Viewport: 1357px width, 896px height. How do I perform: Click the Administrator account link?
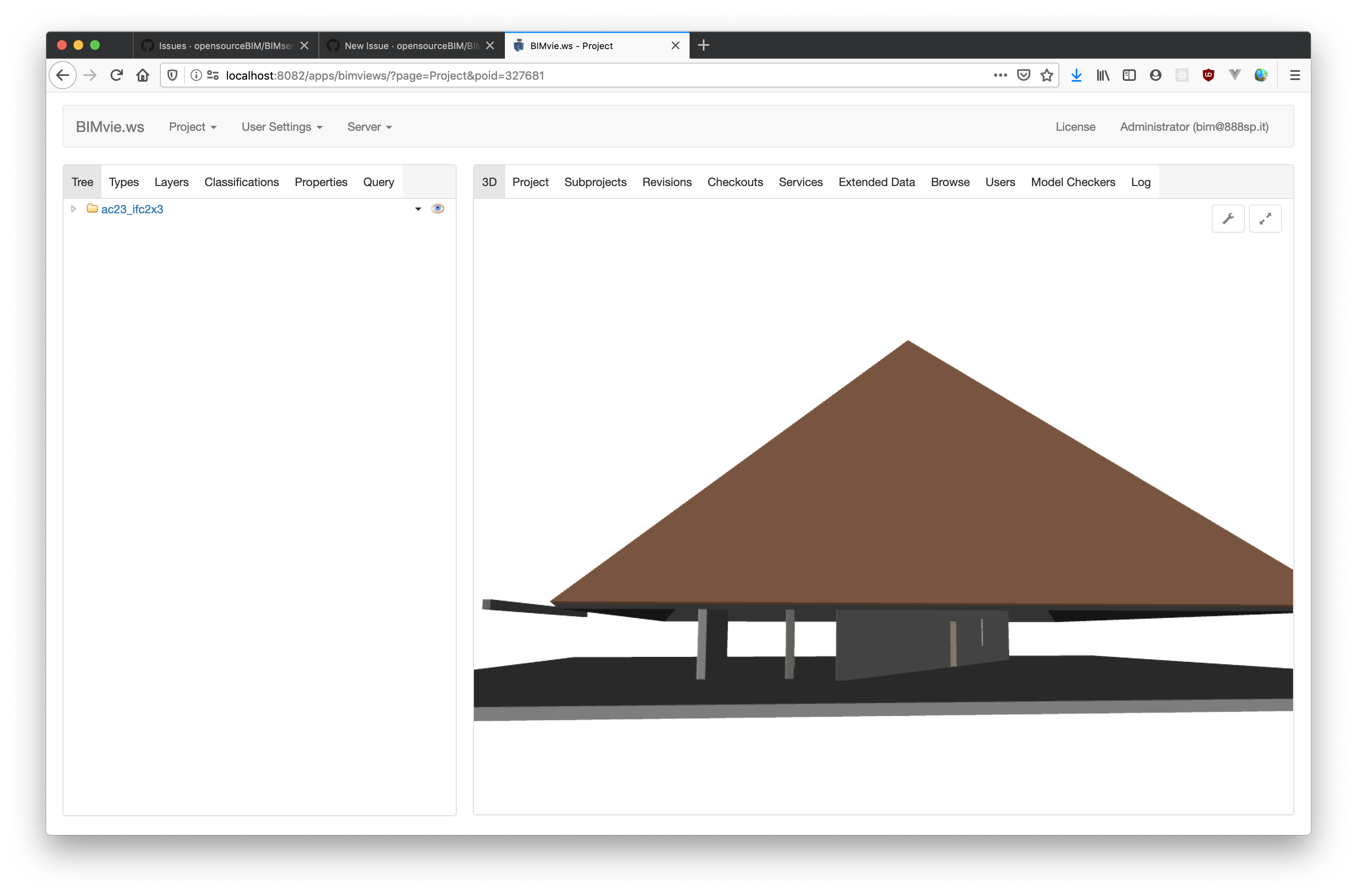(1194, 127)
